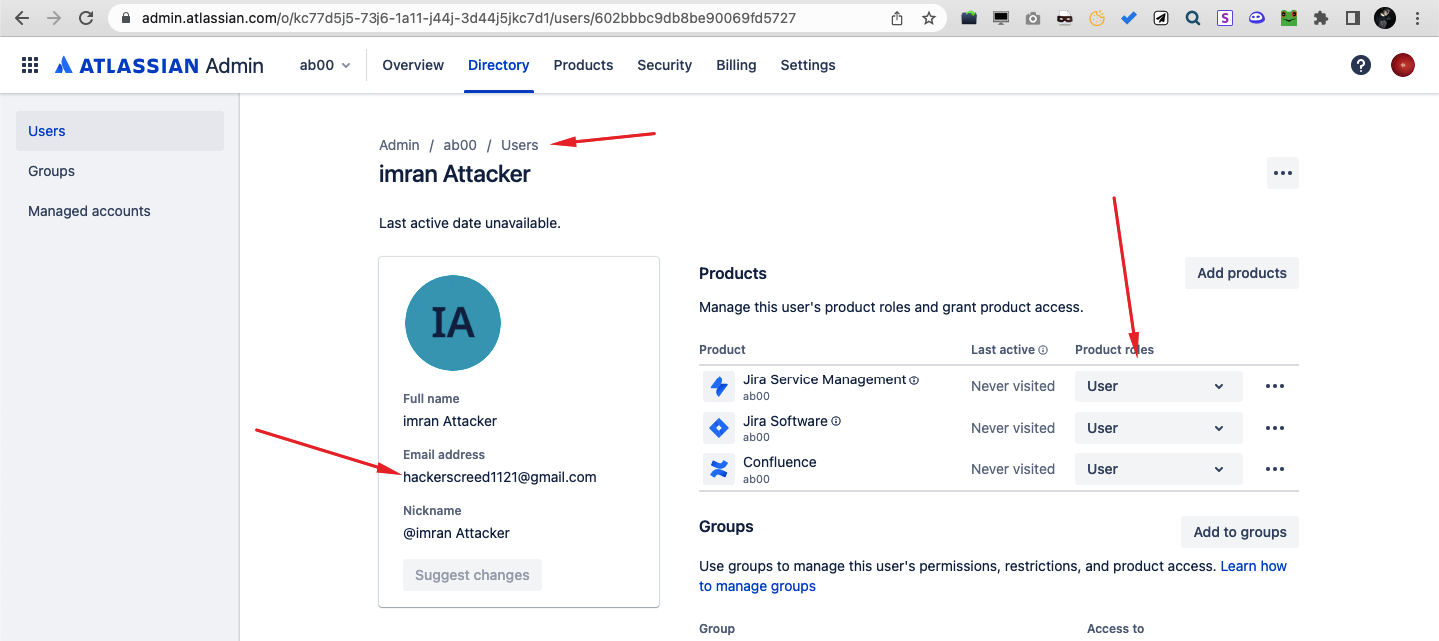1439x641 pixels.
Task: Click the browser back arrow
Action: (22, 18)
